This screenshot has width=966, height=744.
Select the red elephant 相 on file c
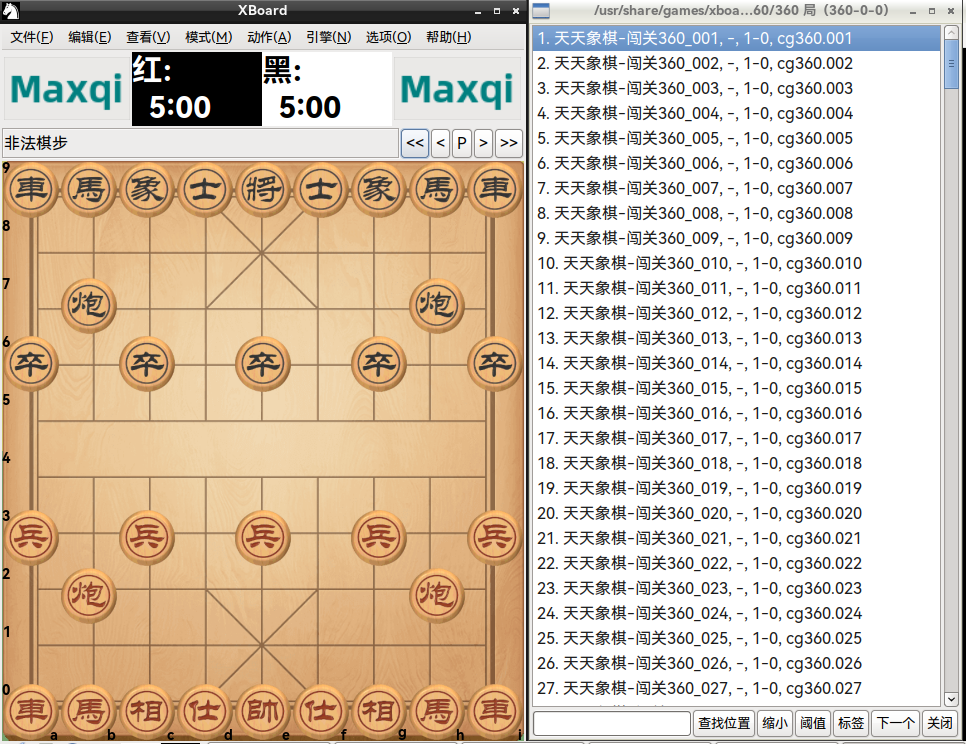(147, 711)
